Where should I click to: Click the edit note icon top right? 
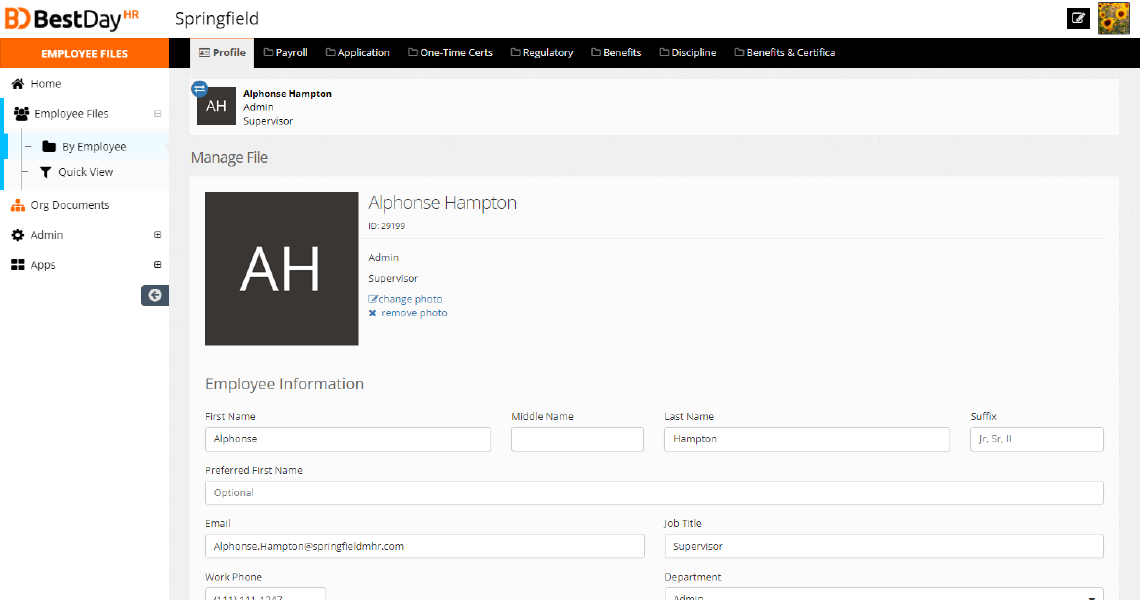pos(1078,18)
